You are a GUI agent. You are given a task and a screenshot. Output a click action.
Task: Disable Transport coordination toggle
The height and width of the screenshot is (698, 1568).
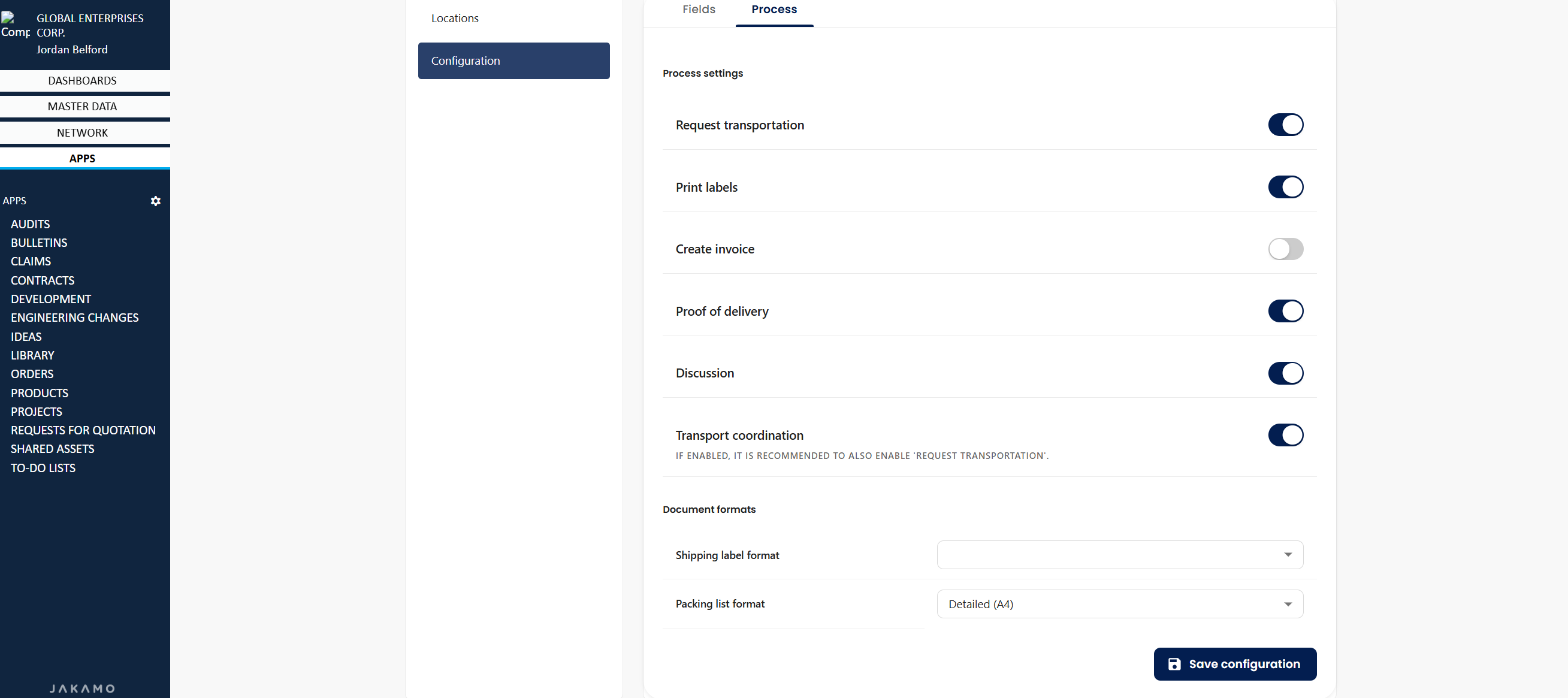point(1285,435)
